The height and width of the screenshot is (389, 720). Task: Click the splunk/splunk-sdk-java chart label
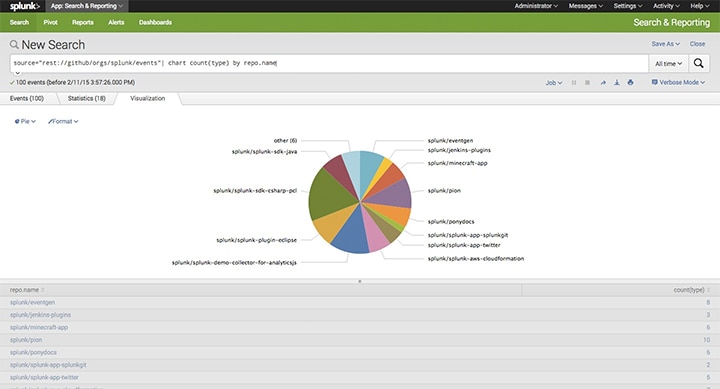coord(264,152)
